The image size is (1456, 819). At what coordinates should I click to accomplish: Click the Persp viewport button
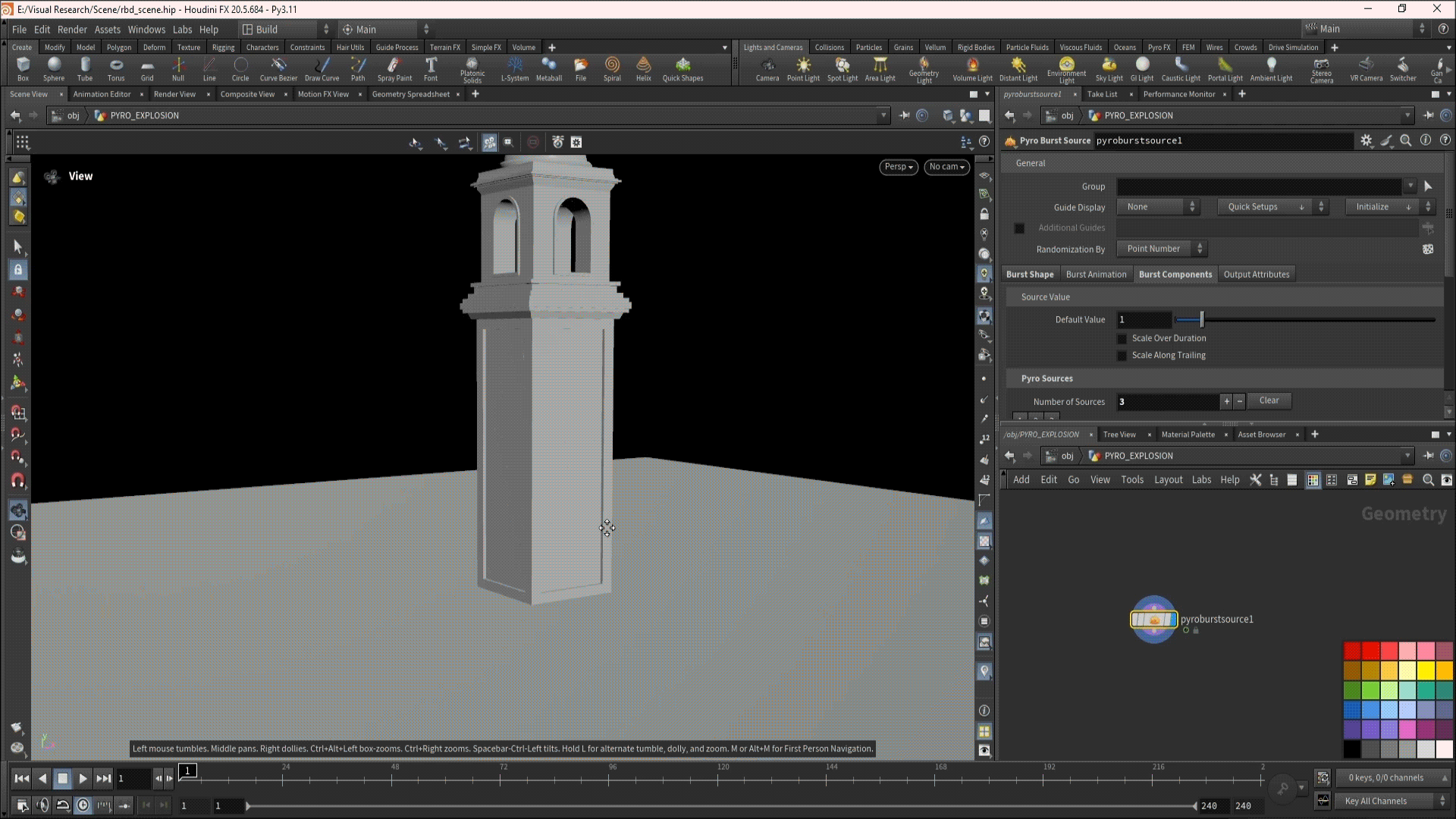(x=898, y=167)
